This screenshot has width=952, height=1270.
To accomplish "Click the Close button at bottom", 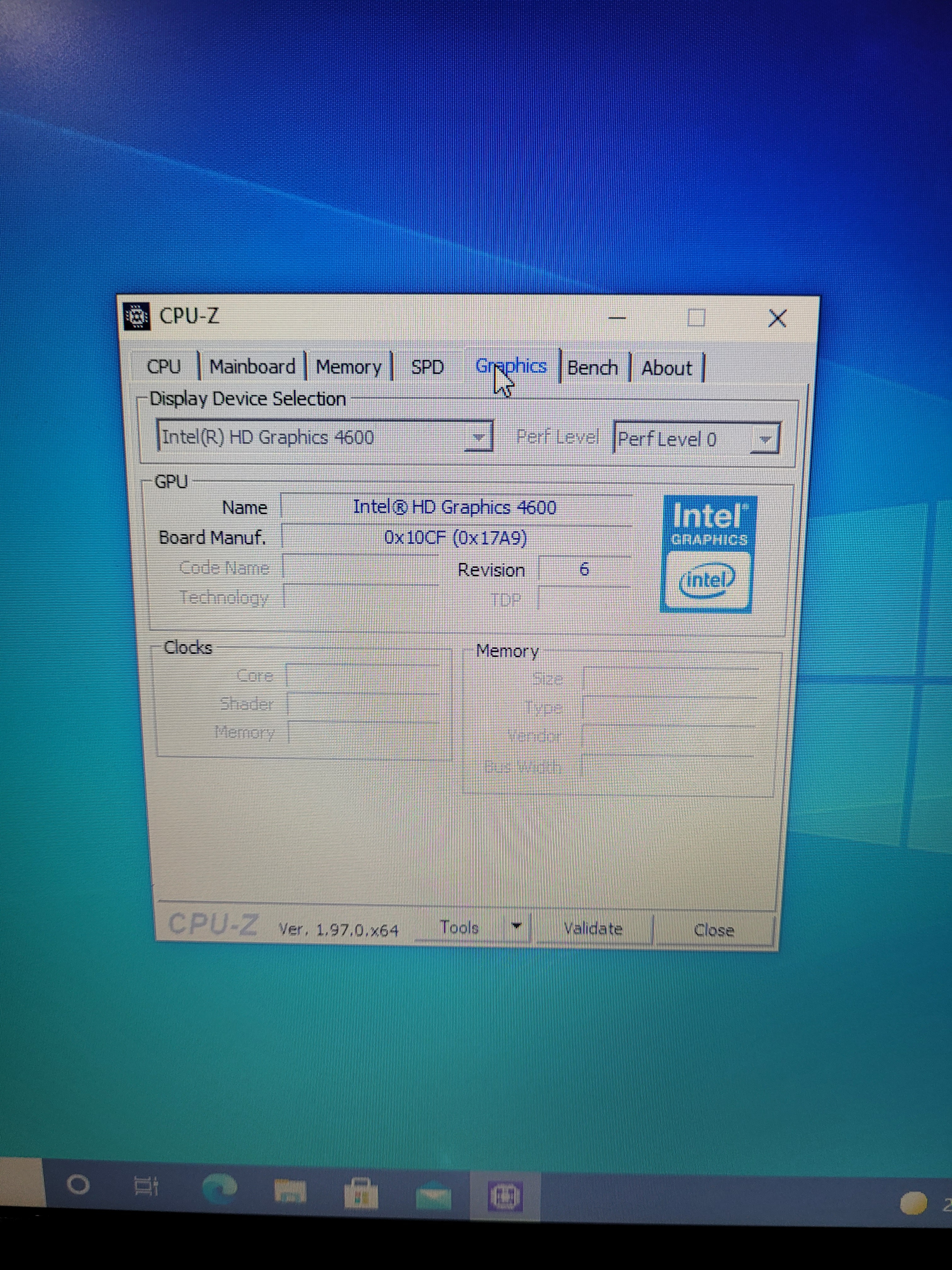I will (714, 930).
